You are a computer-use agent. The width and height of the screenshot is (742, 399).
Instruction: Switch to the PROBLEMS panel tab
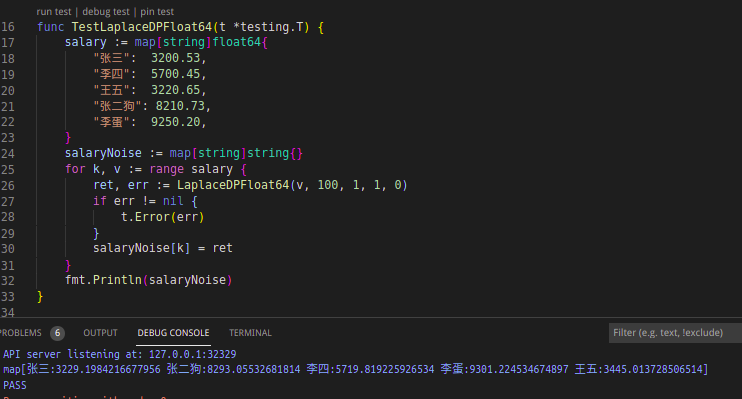click(20, 333)
